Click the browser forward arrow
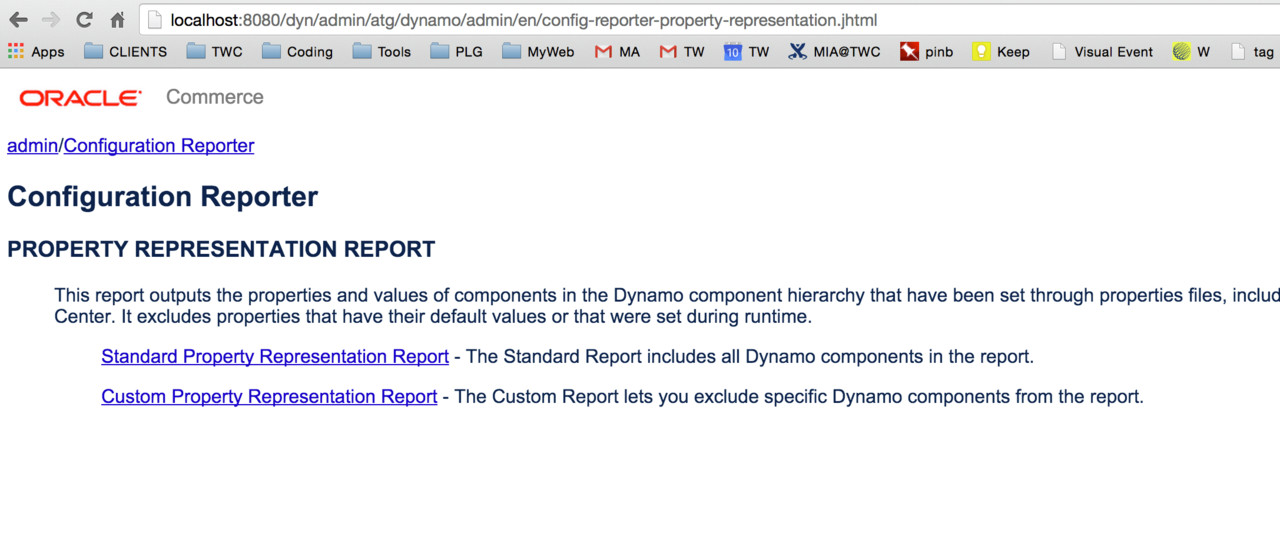This screenshot has height=549, width=1280. click(51, 20)
